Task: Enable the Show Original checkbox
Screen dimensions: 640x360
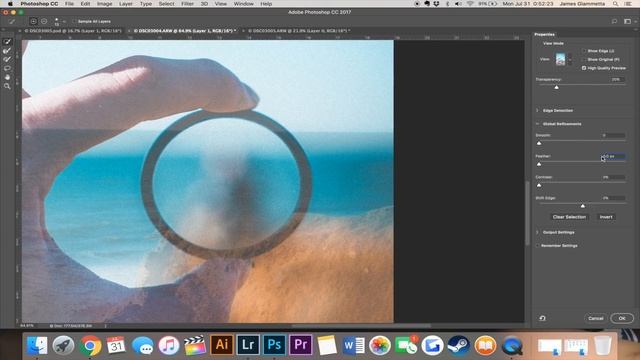Action: [x=584, y=59]
